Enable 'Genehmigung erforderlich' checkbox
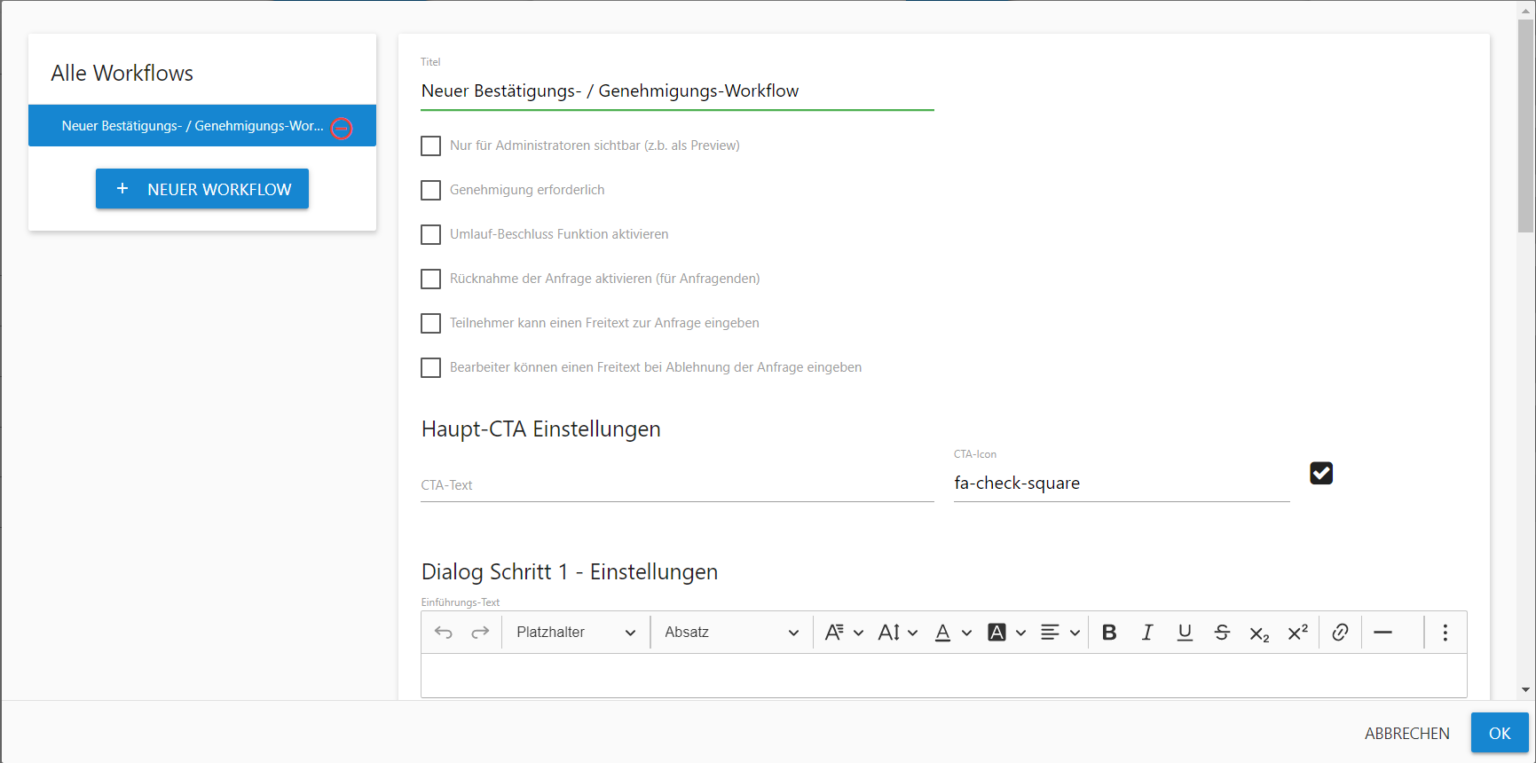 coord(430,190)
